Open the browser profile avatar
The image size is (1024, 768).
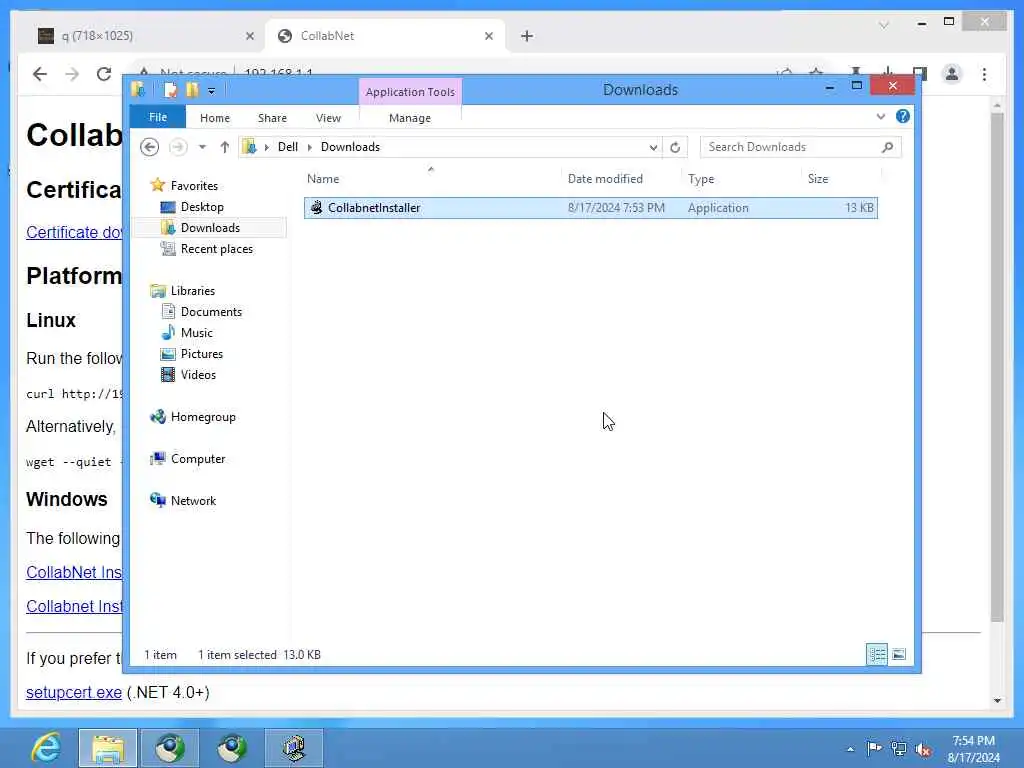[x=952, y=74]
